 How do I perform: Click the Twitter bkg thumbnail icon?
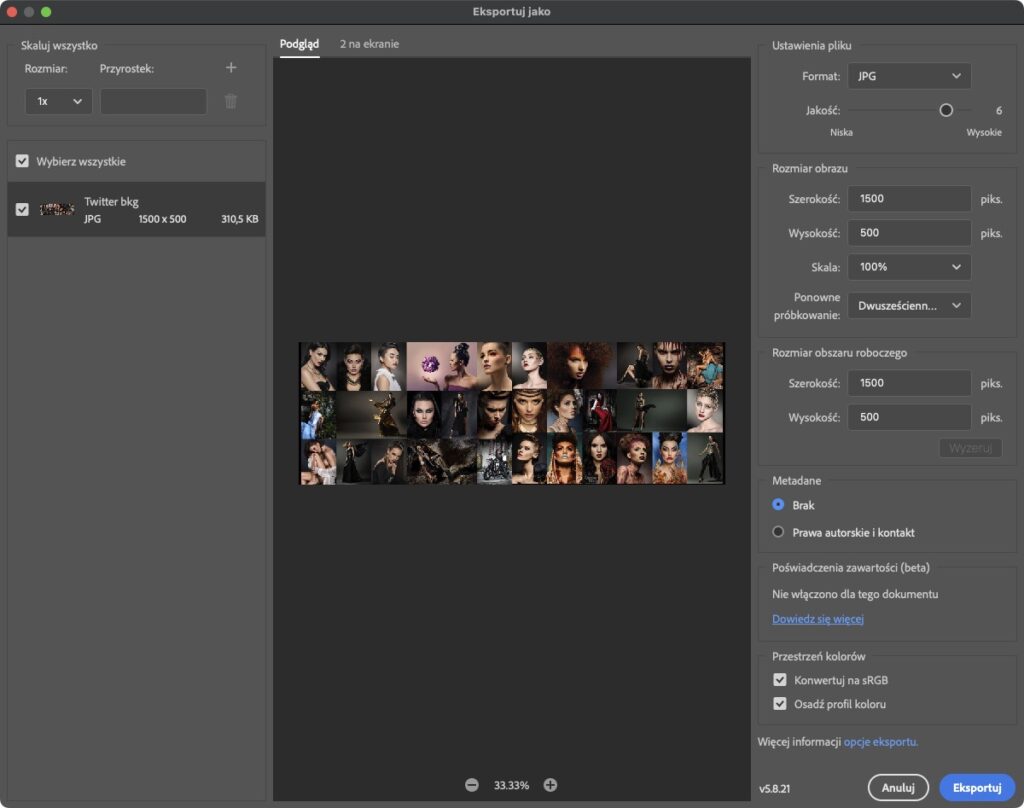[56, 210]
